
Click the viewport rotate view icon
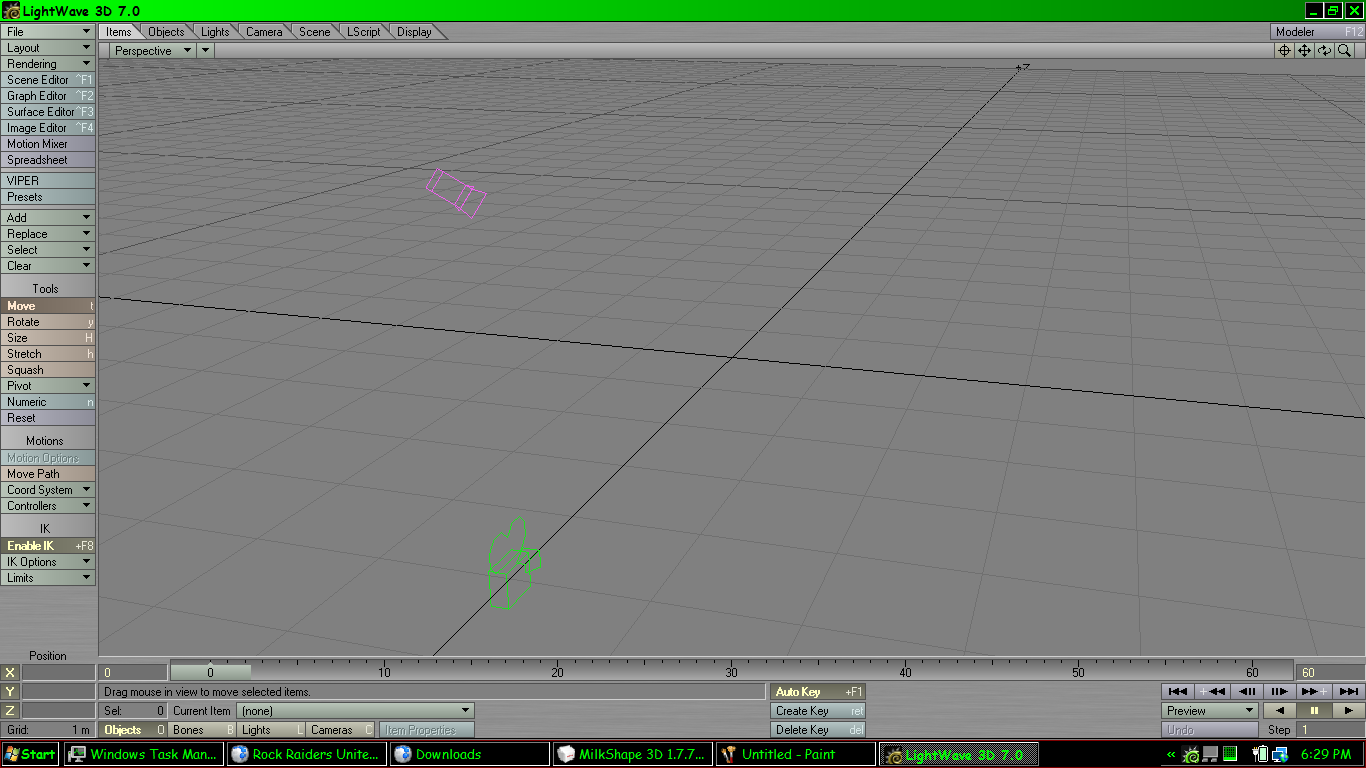pos(1325,51)
